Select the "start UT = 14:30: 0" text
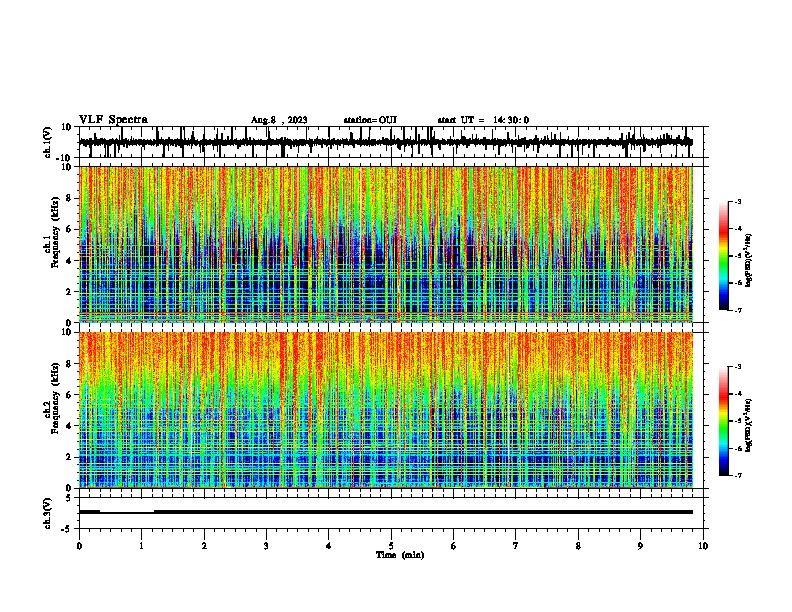The height and width of the screenshot is (612, 792). 483,120
